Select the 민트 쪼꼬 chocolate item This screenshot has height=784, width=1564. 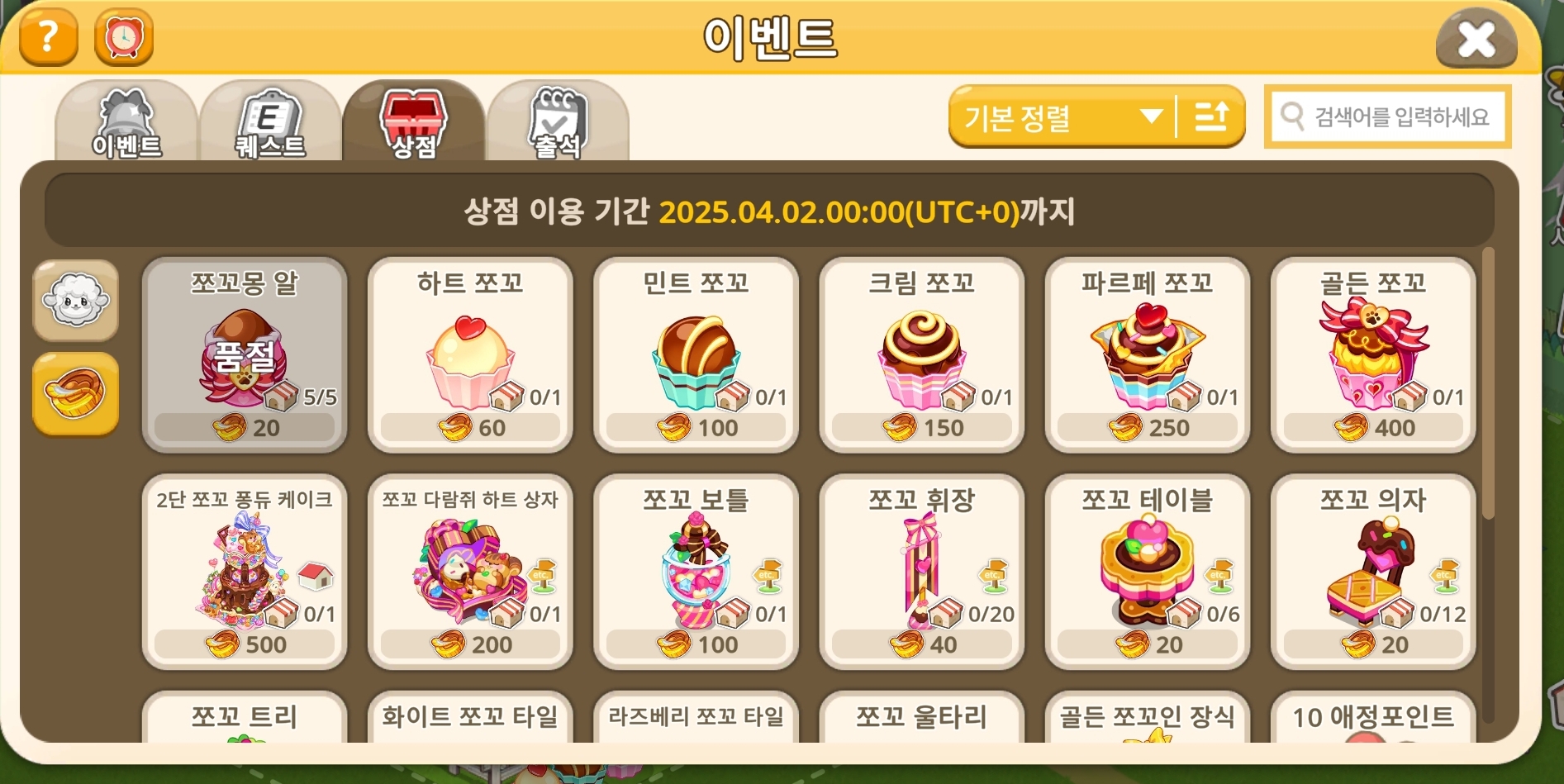click(x=696, y=355)
